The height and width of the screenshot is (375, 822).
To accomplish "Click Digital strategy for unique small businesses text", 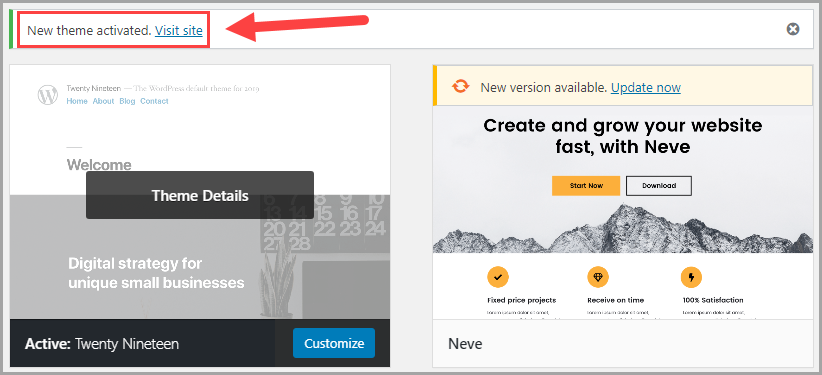I will coord(156,273).
